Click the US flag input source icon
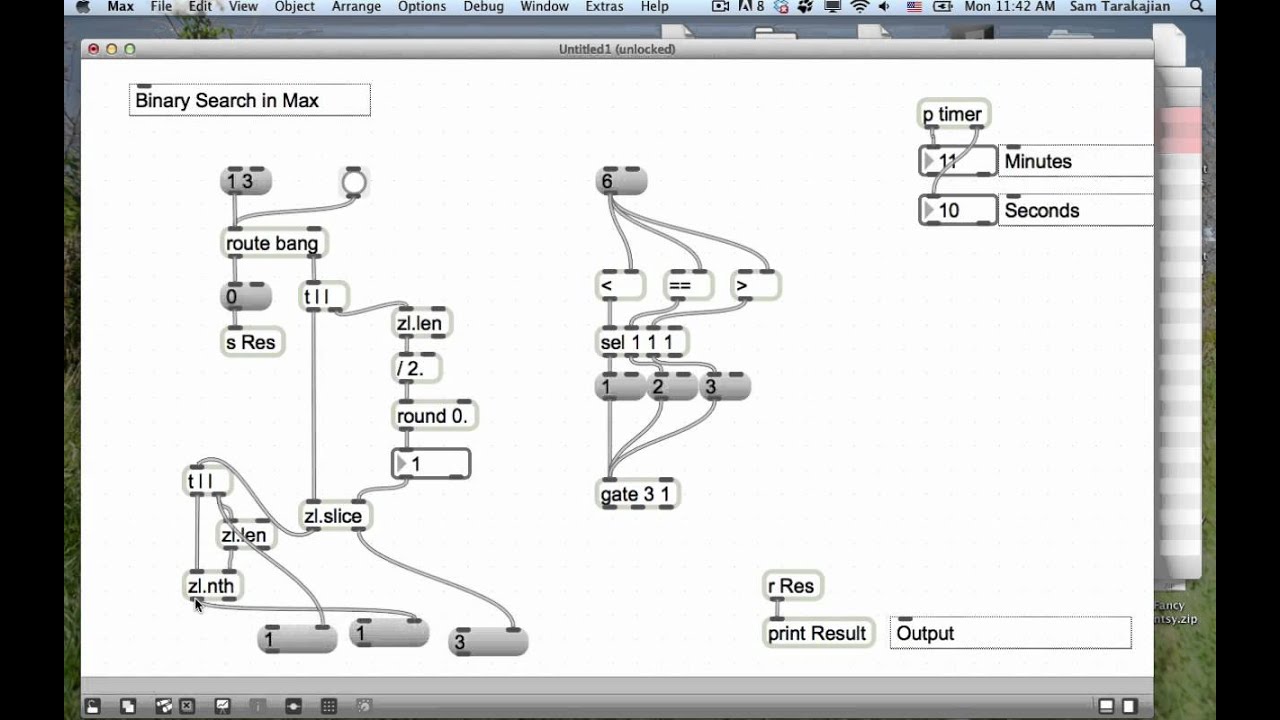The image size is (1280, 720). (x=914, y=7)
